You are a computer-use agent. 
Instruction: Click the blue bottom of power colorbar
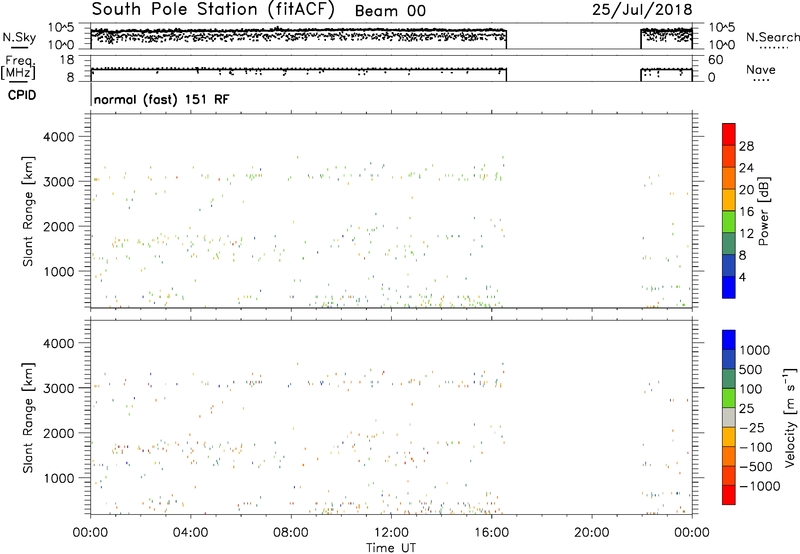[729, 287]
